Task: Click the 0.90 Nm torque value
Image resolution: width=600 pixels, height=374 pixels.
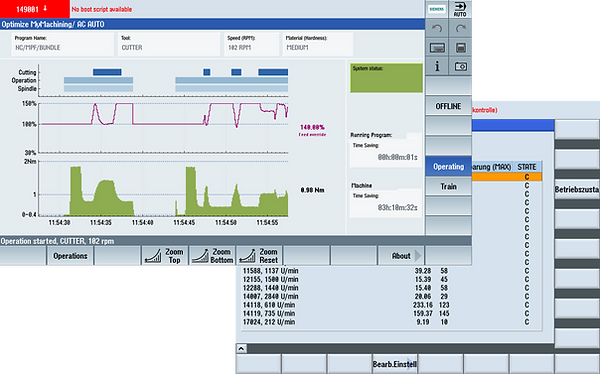Action: pos(312,190)
